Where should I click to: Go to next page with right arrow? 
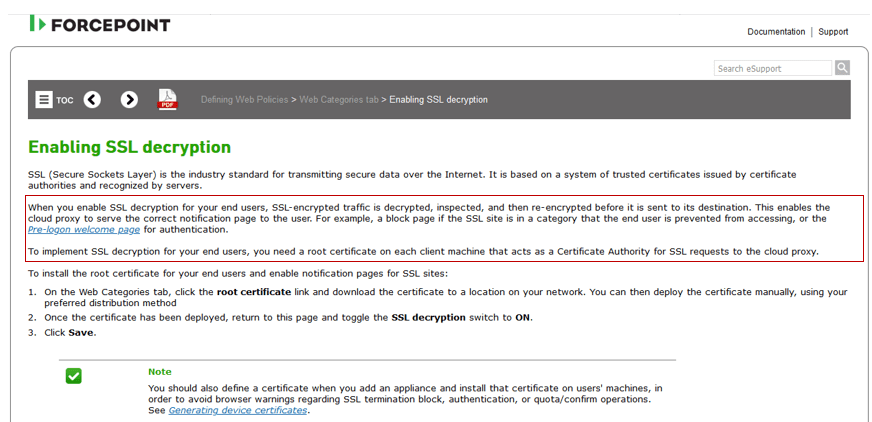129,100
